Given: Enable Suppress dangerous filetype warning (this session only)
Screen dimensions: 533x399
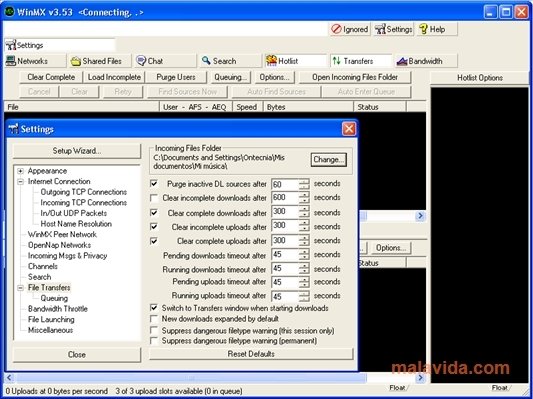Looking at the screenshot, I should point(154,330).
